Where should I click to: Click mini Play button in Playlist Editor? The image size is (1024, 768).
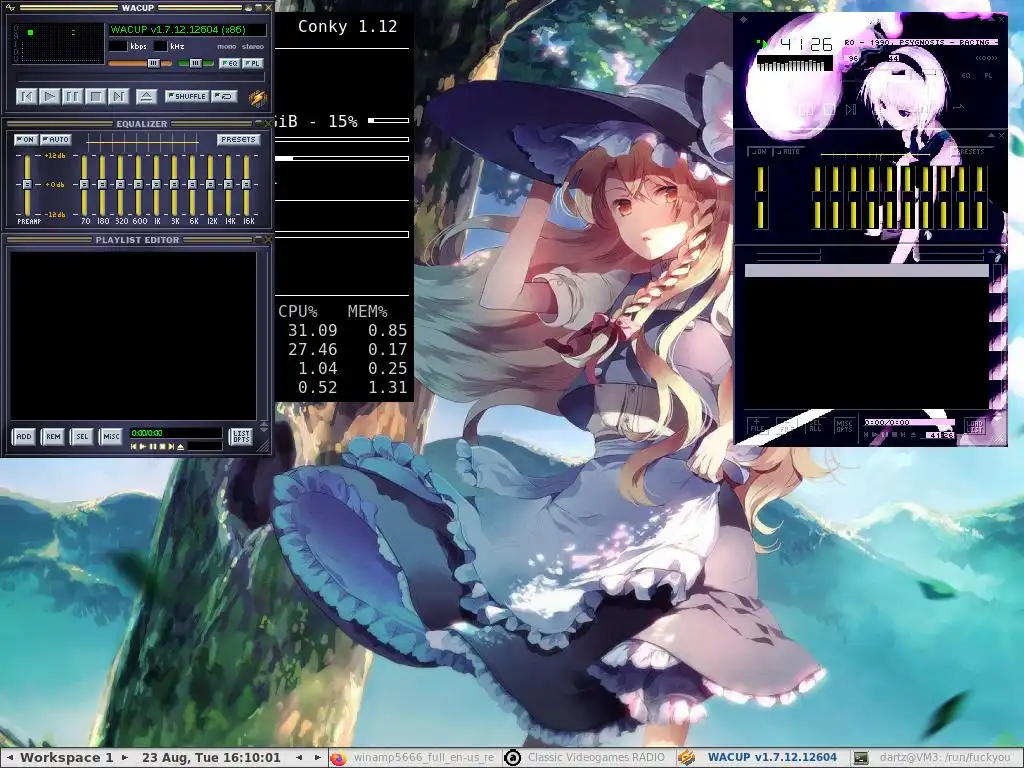[143, 447]
